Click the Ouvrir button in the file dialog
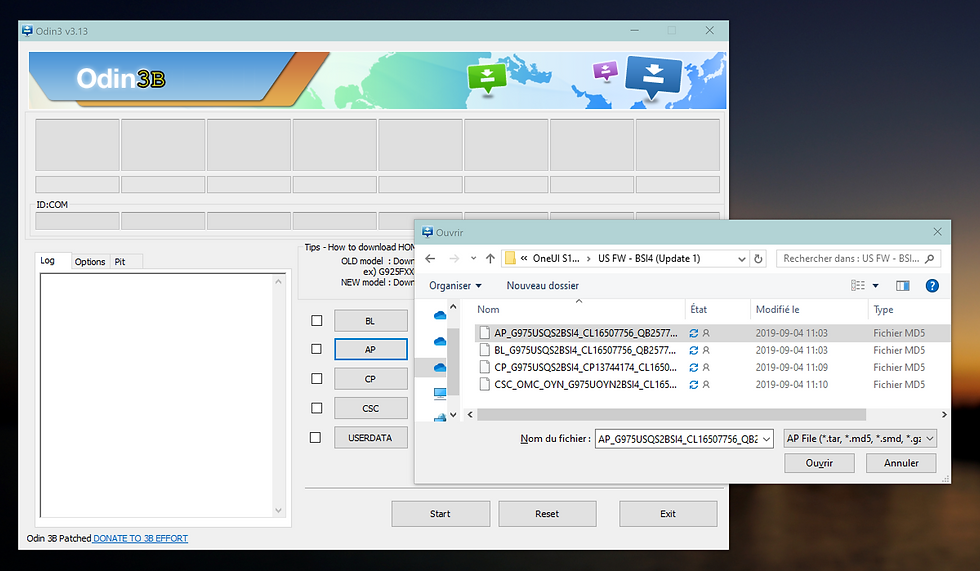The height and width of the screenshot is (571, 980). [x=819, y=463]
